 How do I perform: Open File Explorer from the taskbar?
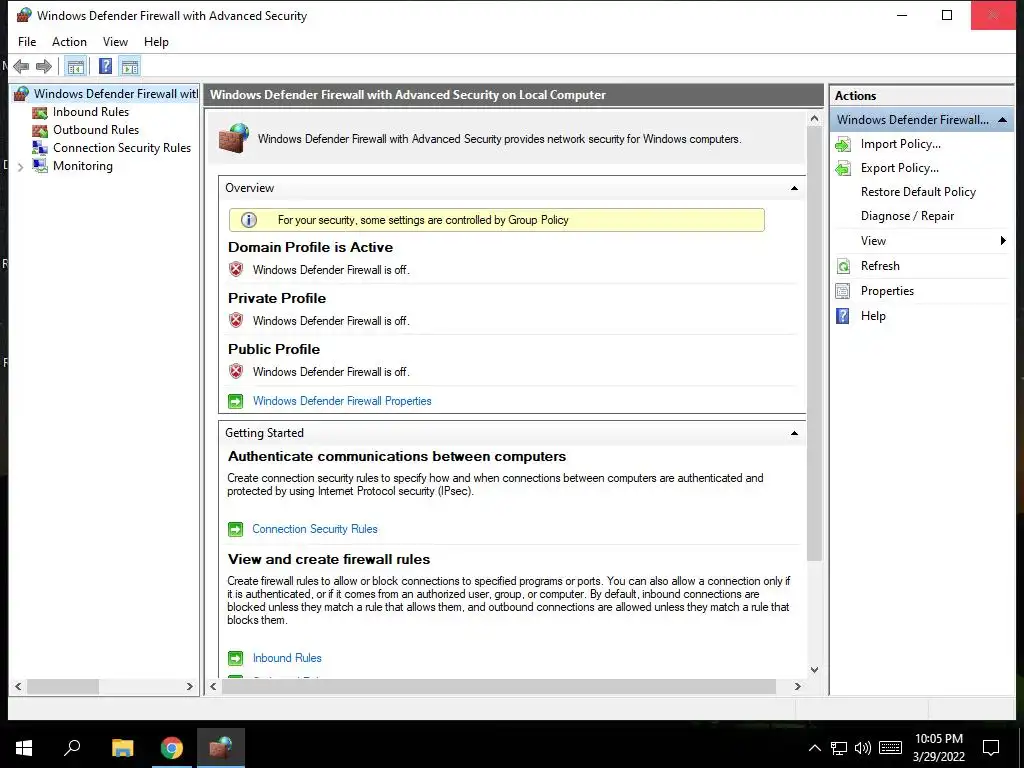(122, 748)
